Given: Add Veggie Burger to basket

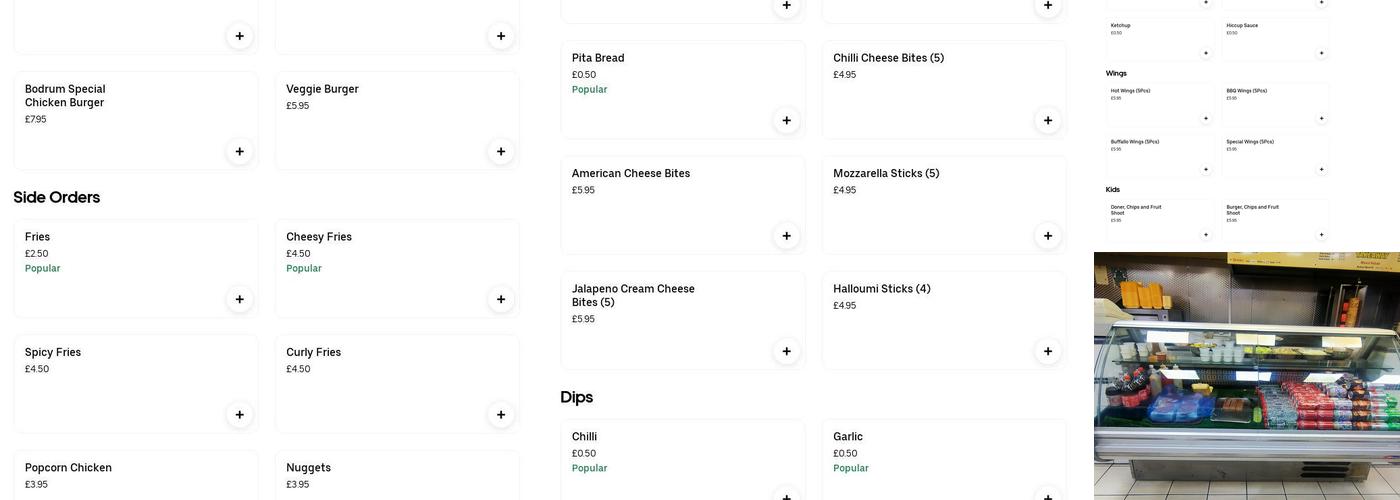Looking at the screenshot, I should coord(501,152).
